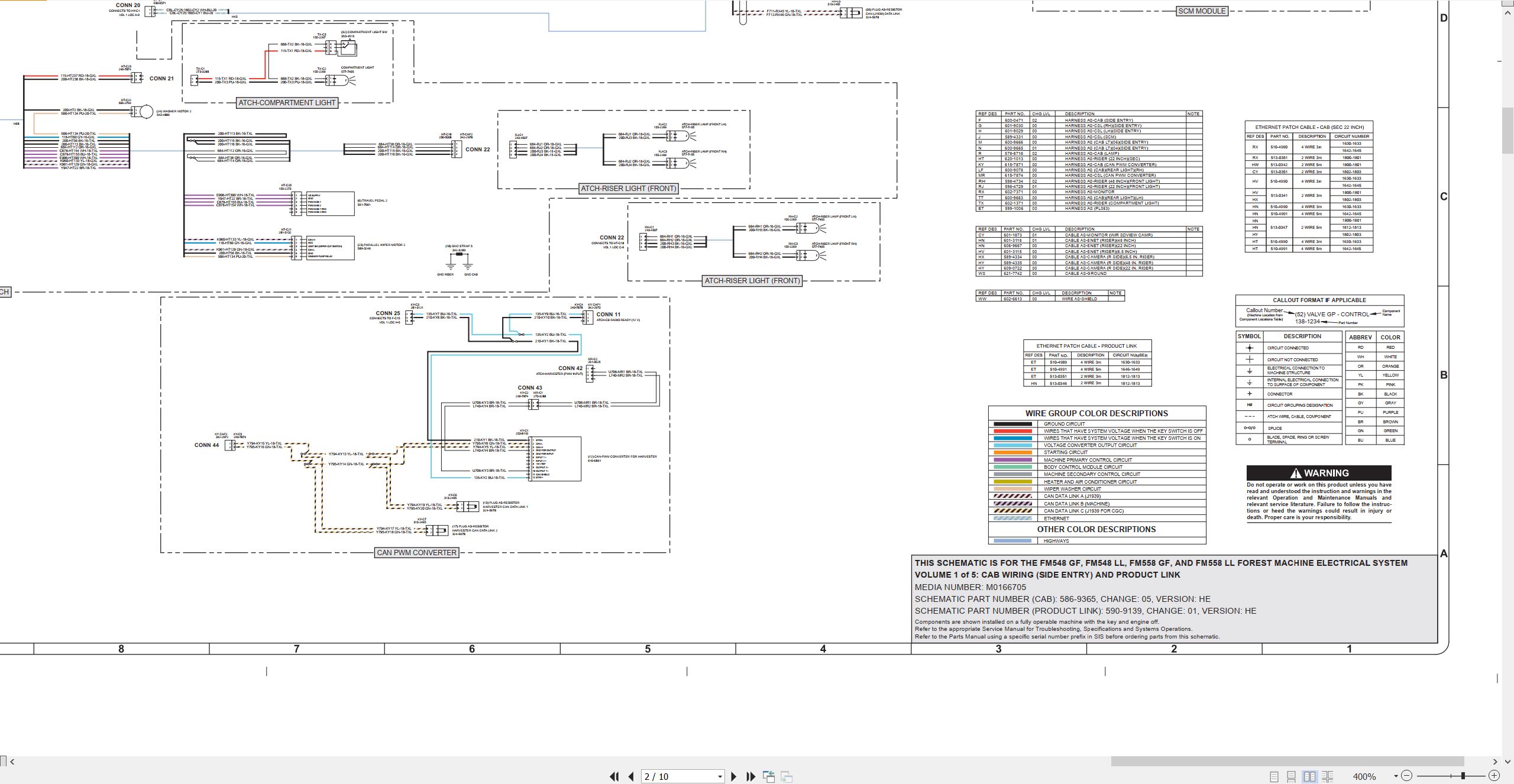Click the zoom slider handle
1514x784 pixels.
(1463, 776)
